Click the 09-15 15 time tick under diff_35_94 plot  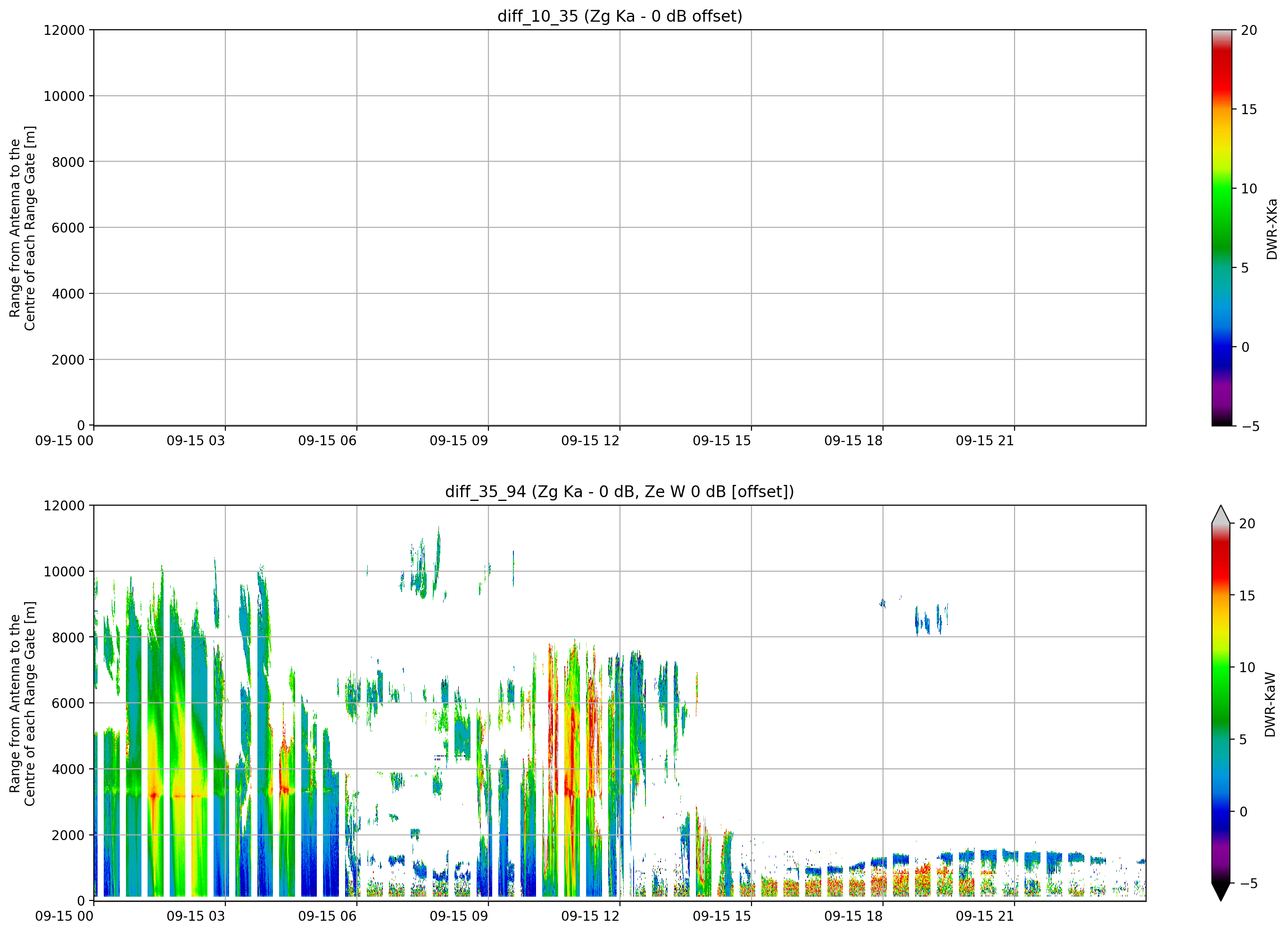coord(722,916)
